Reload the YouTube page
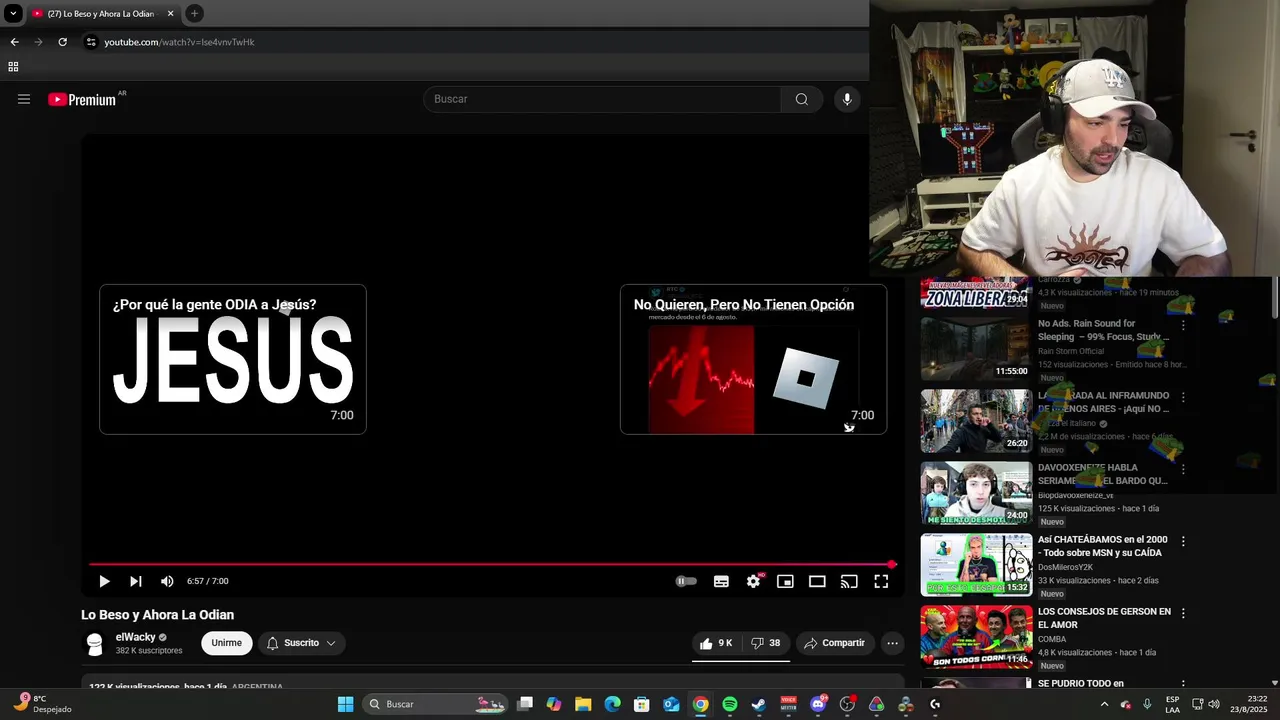This screenshot has width=1280, height=720. point(62,42)
